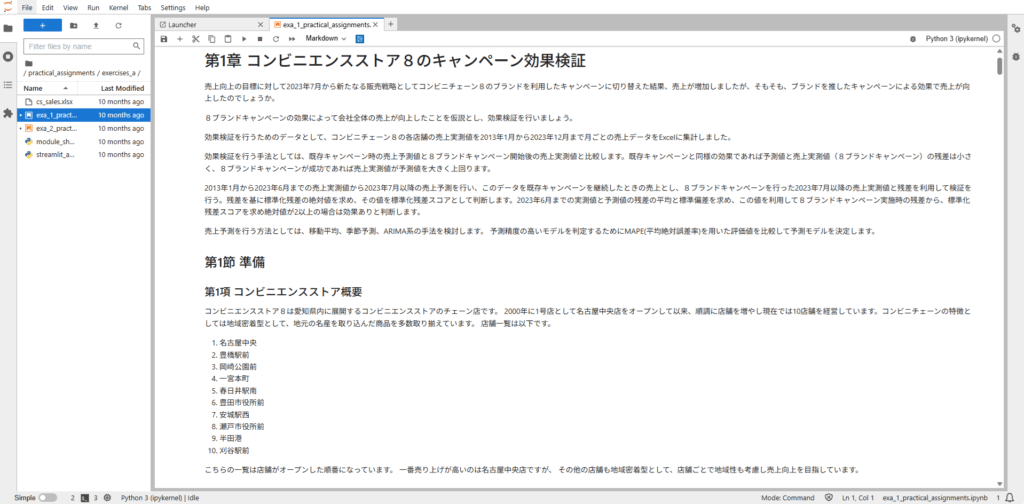1024x504 pixels.
Task: Save the notebook with the disk icon
Action: tap(164, 39)
